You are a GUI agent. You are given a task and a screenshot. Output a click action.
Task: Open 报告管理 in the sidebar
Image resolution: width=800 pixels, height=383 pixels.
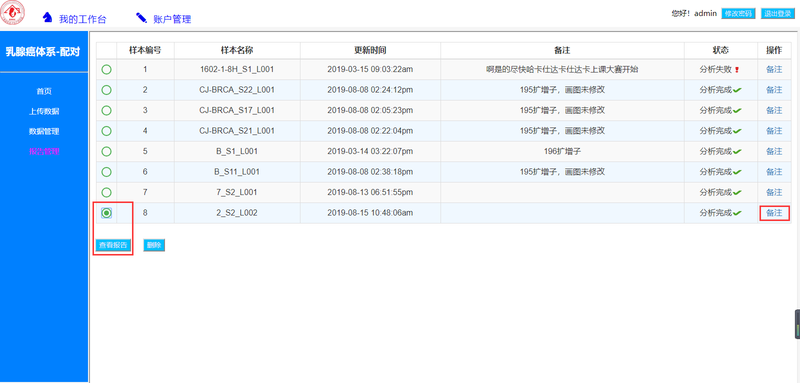tap(44, 151)
